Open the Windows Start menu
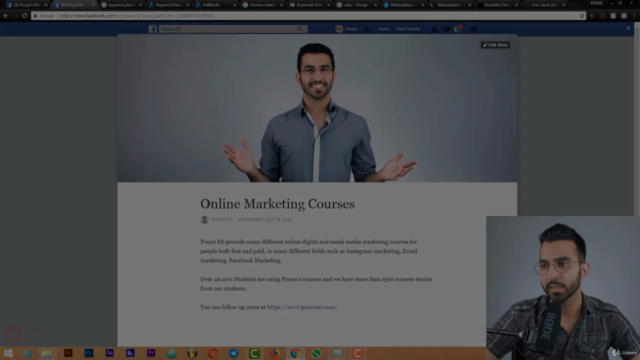This screenshot has height=360, width=640. tap(8, 353)
